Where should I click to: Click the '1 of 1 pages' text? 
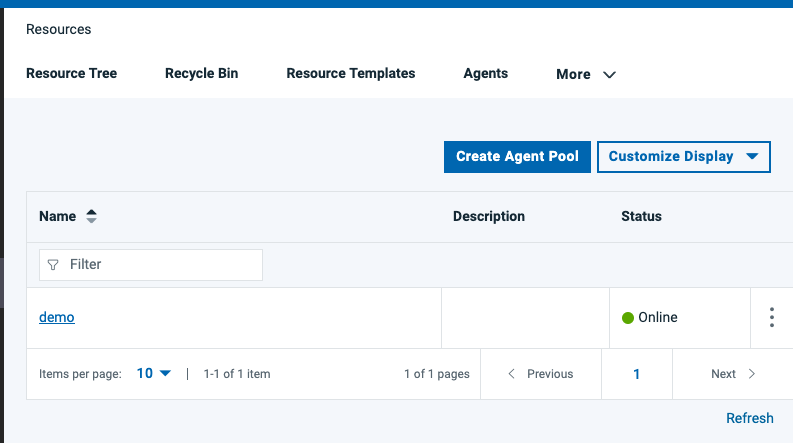click(436, 374)
